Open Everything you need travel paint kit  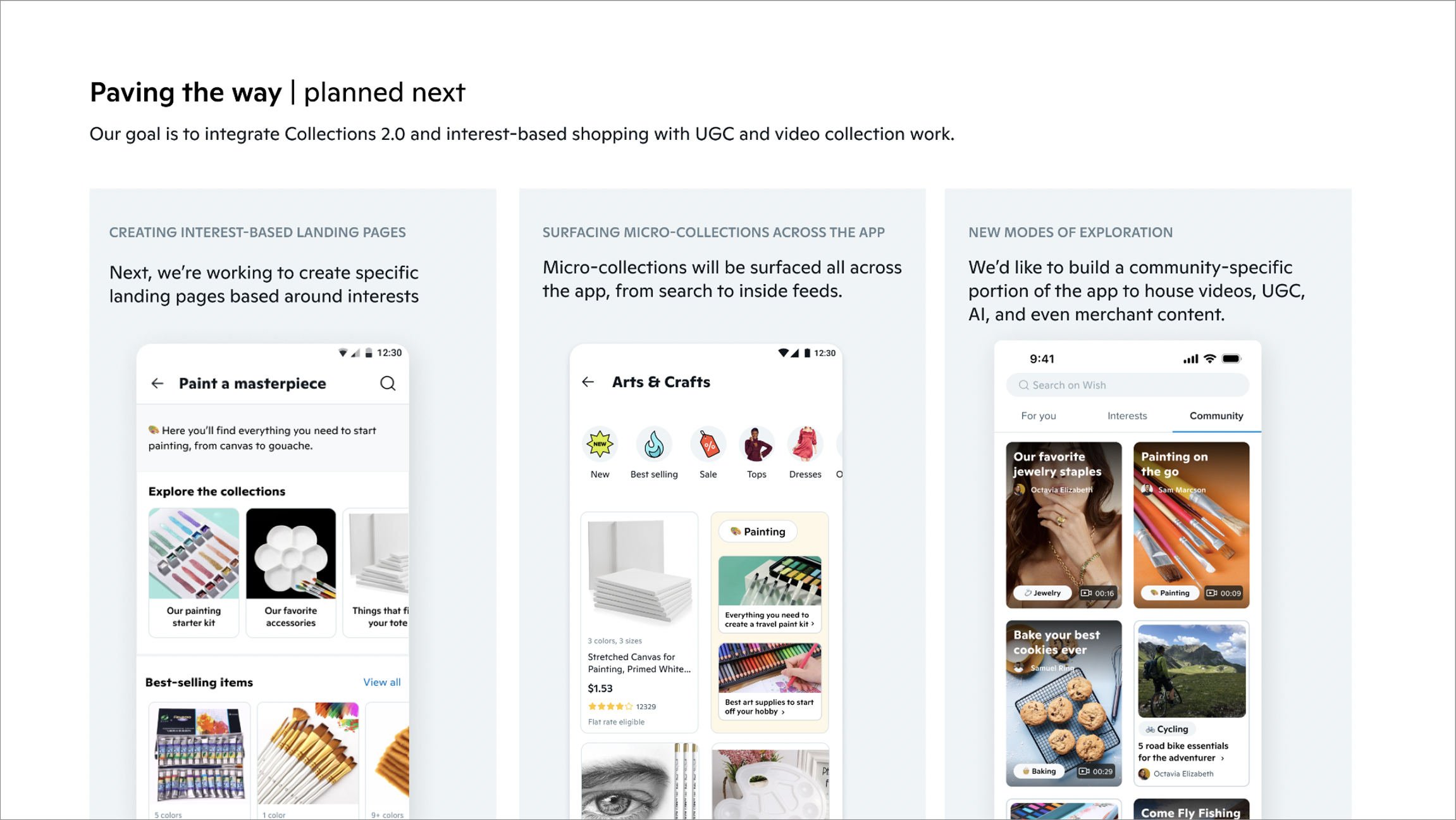[x=770, y=594]
